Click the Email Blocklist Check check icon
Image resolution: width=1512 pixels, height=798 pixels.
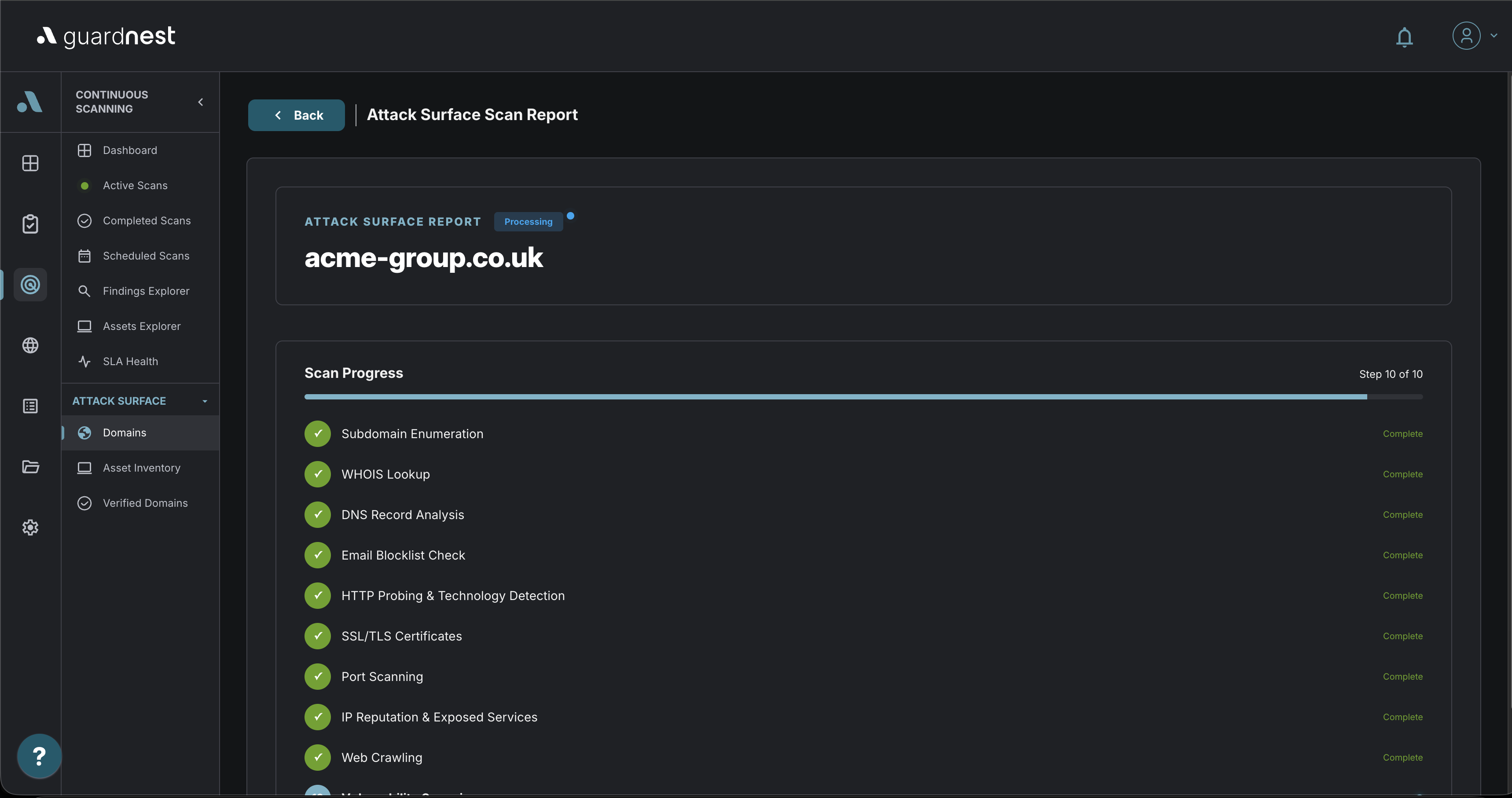pos(318,555)
